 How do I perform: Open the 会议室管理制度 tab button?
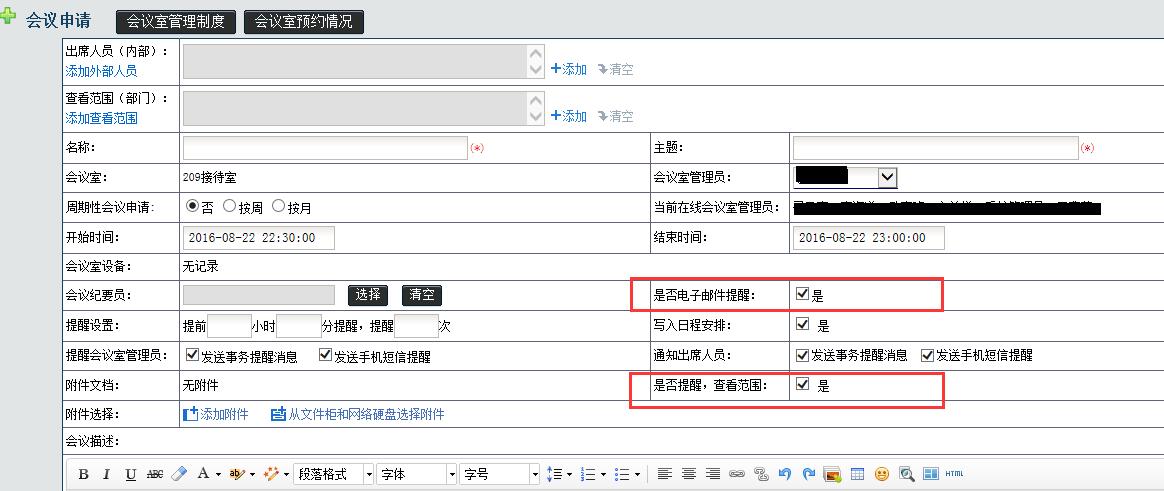point(176,22)
